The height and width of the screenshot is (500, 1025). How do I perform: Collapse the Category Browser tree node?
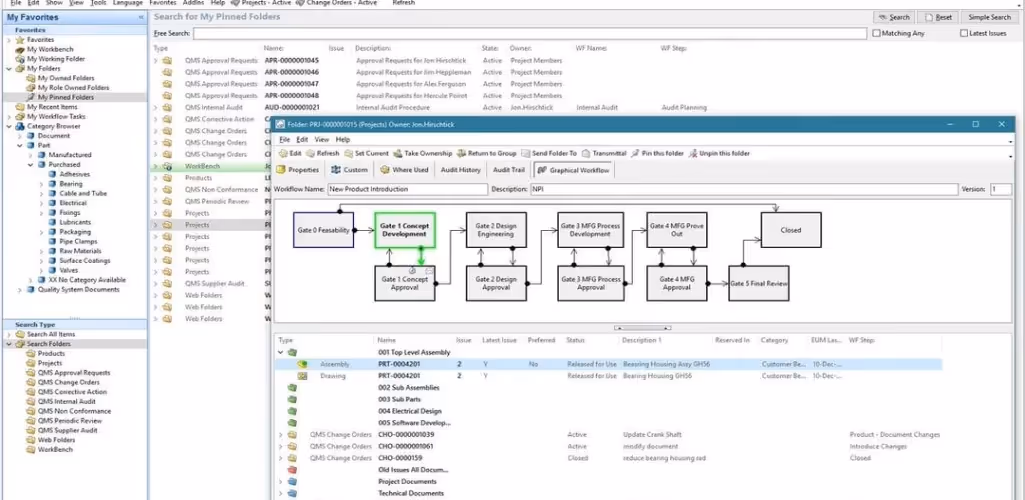[8, 126]
